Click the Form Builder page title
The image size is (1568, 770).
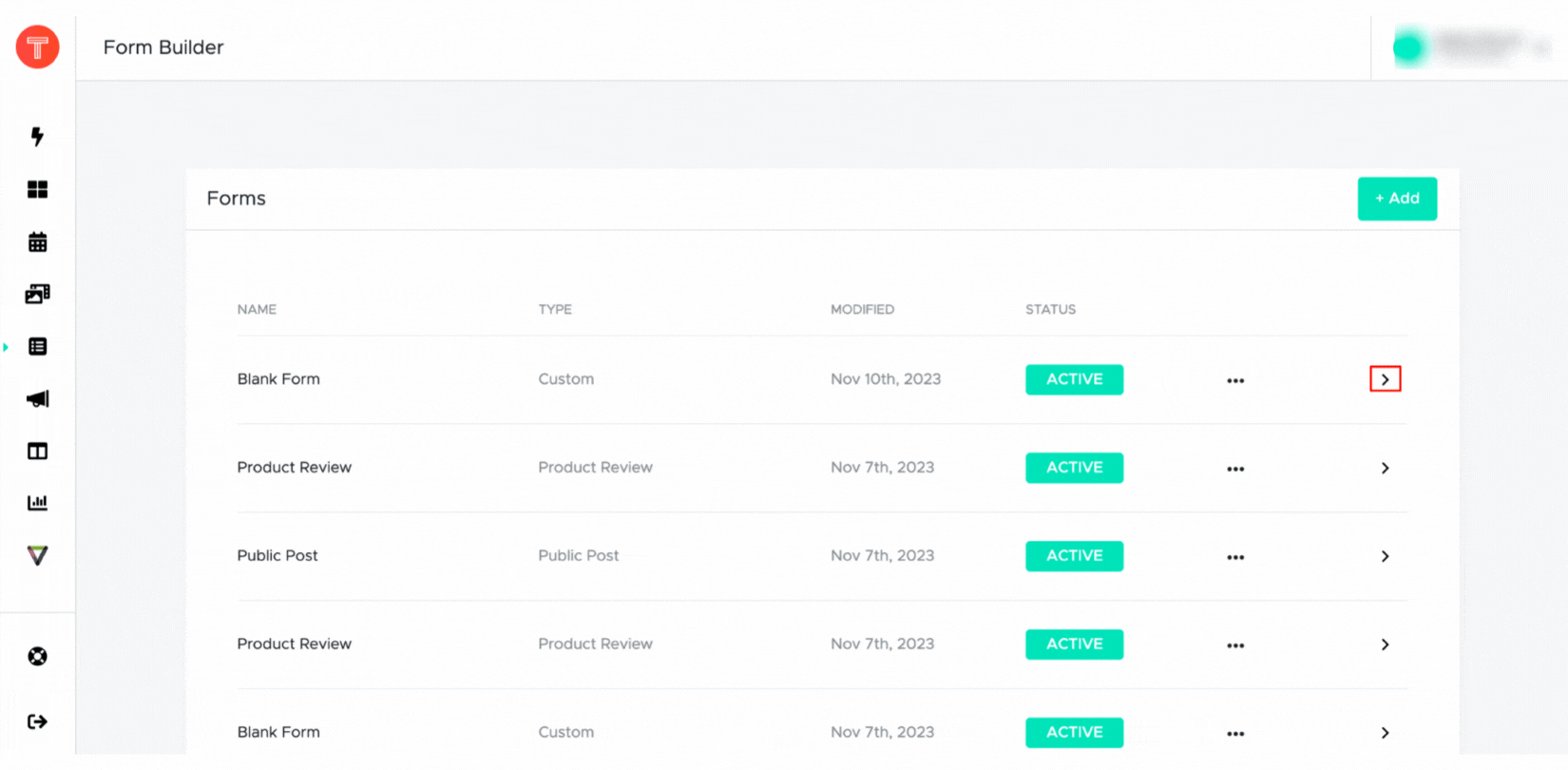(163, 48)
